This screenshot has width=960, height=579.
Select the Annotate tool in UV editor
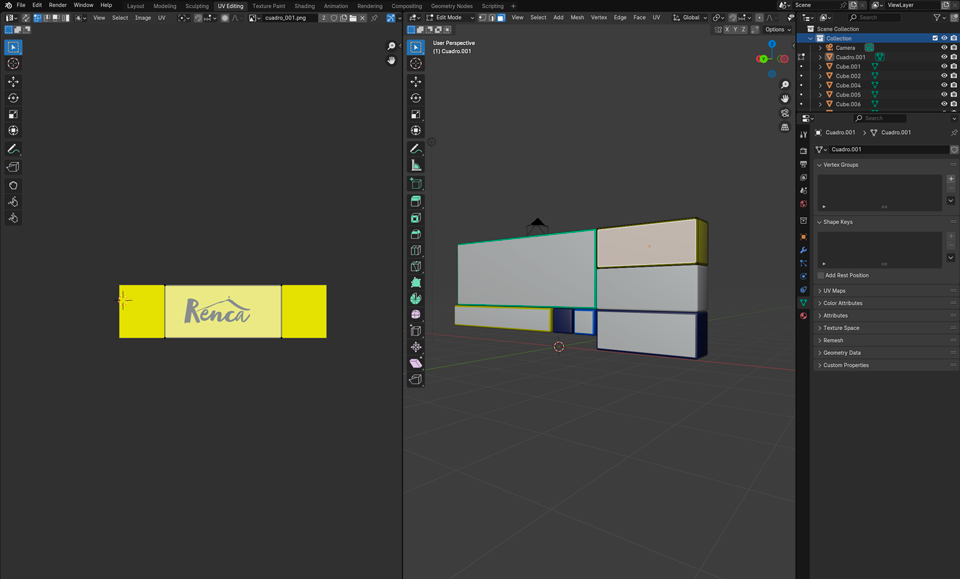coord(13,149)
